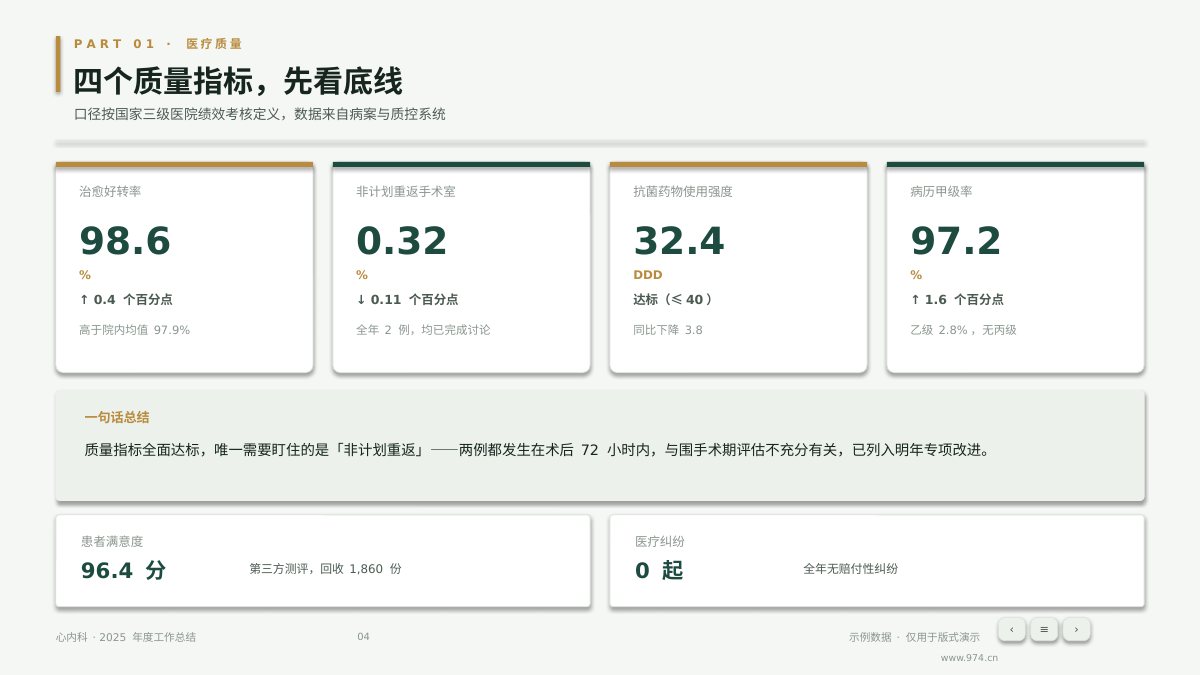This screenshot has width=1200, height=675.
Task: Click the 0 起 dispute count
Action: [x=659, y=570]
